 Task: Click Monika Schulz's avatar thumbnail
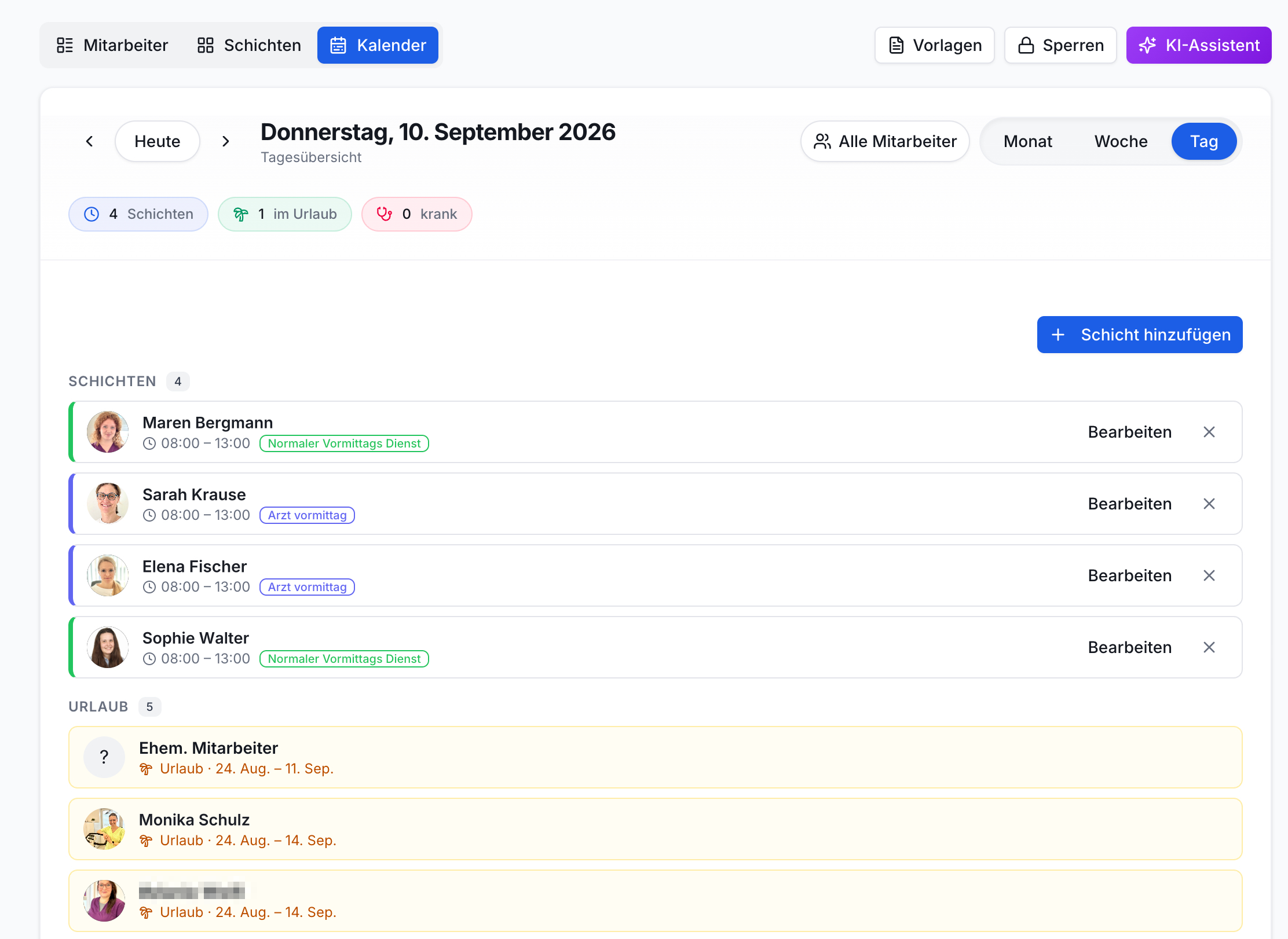pos(104,829)
